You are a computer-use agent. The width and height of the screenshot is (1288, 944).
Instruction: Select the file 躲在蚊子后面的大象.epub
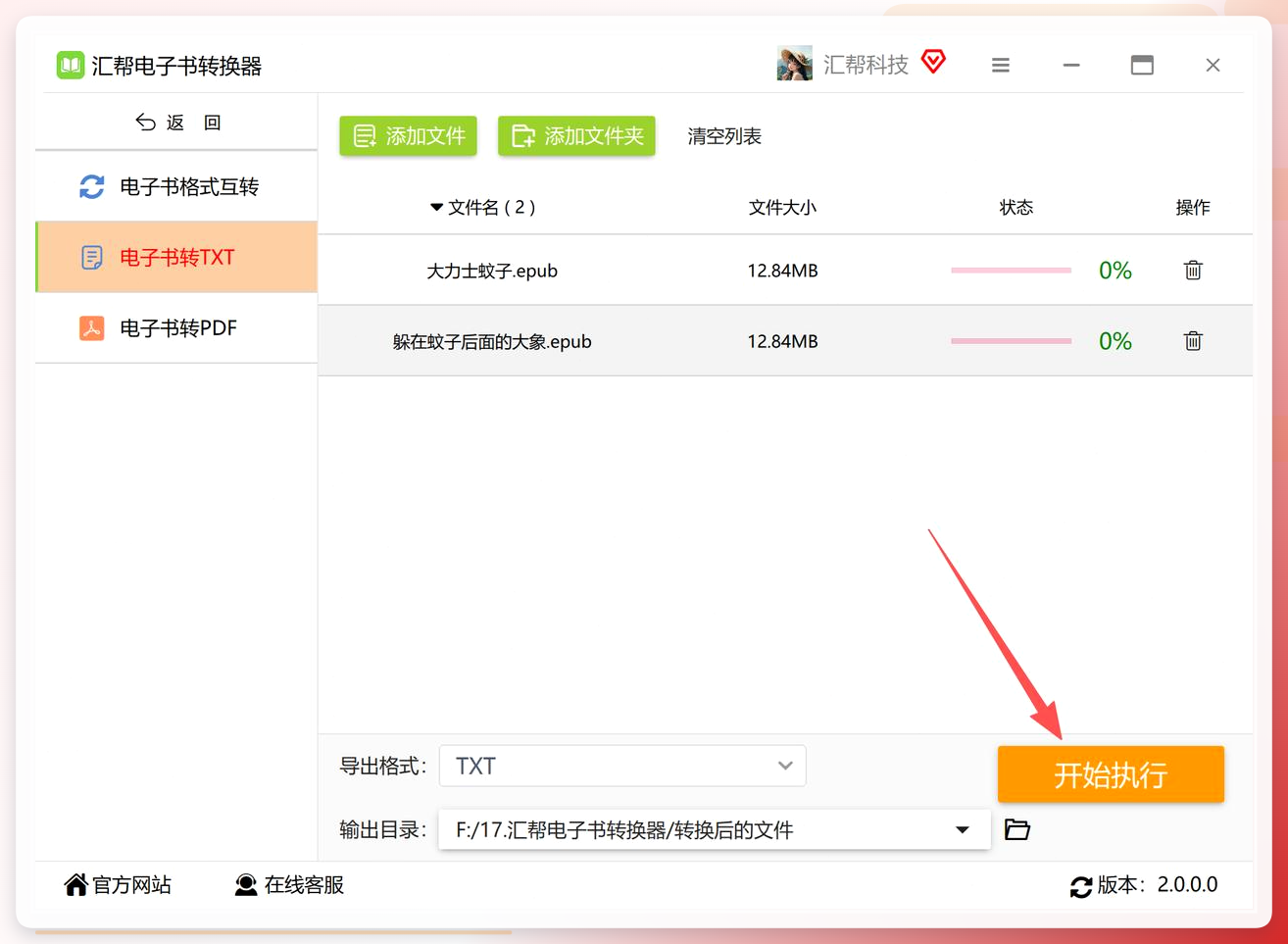(492, 341)
